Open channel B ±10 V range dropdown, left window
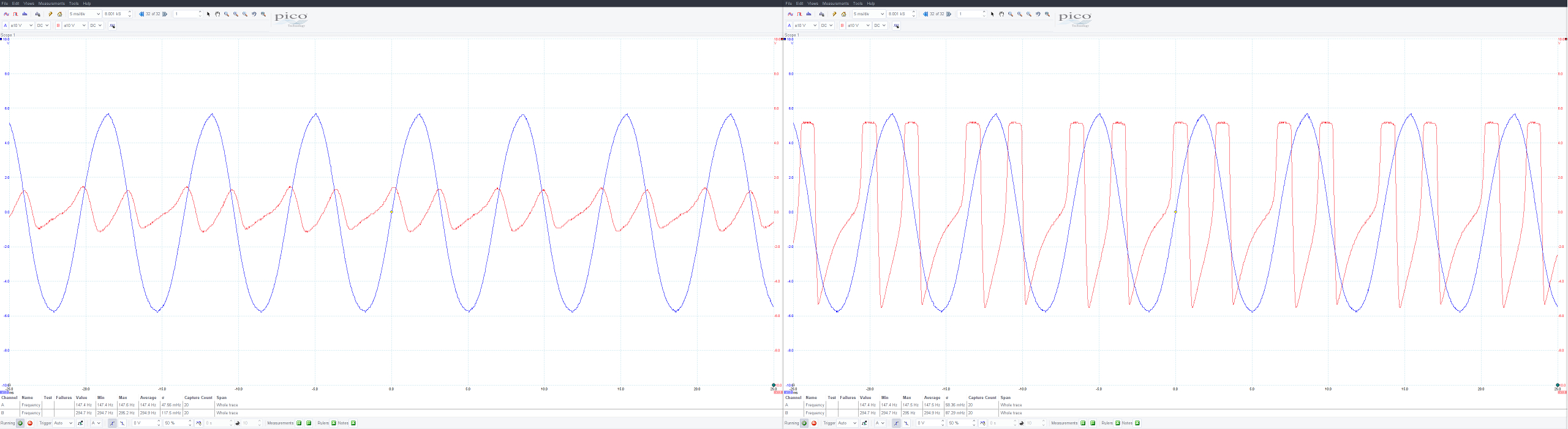Viewport: 1568px width, 429px height. pyautogui.click(x=75, y=26)
